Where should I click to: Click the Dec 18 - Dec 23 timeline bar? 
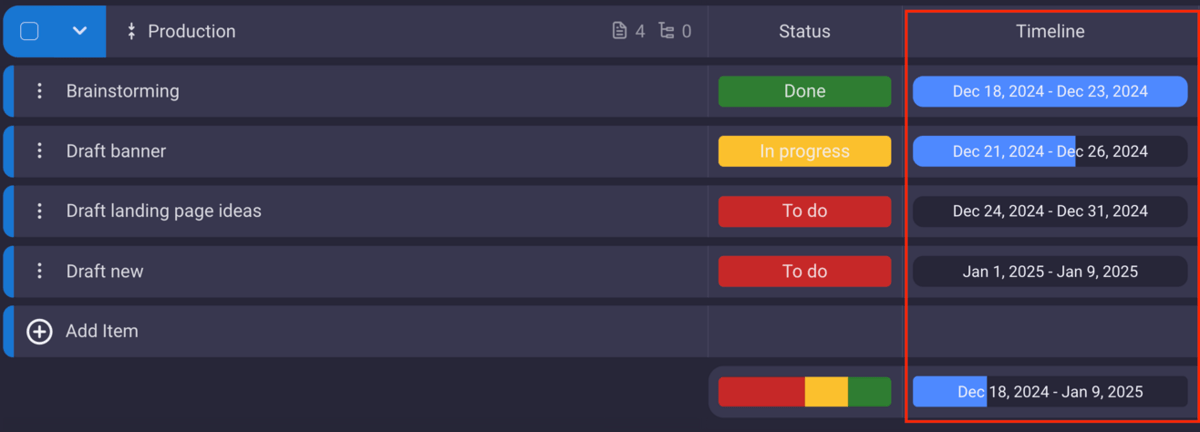pos(1050,91)
